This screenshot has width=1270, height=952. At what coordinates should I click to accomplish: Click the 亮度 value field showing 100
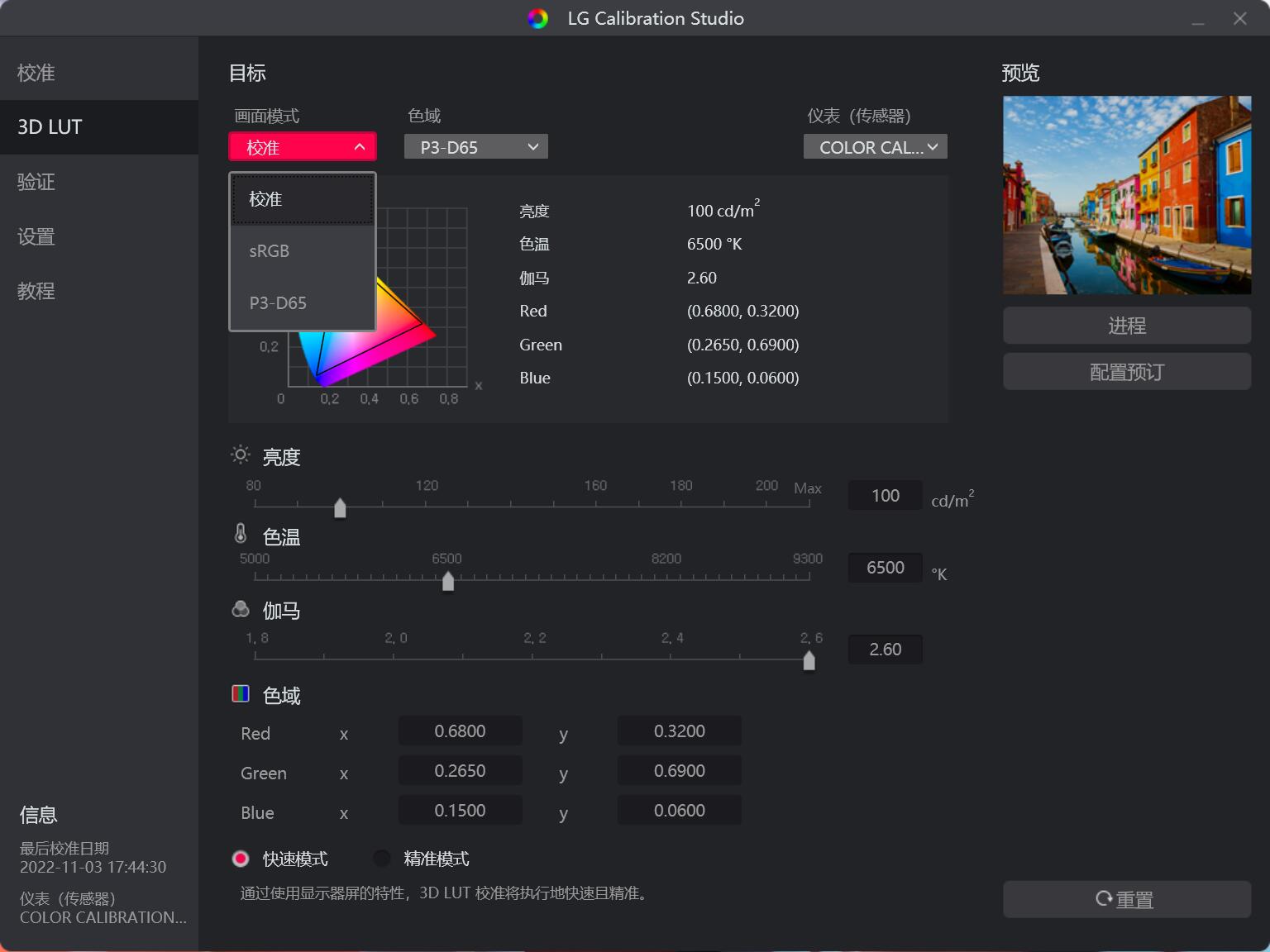885,495
